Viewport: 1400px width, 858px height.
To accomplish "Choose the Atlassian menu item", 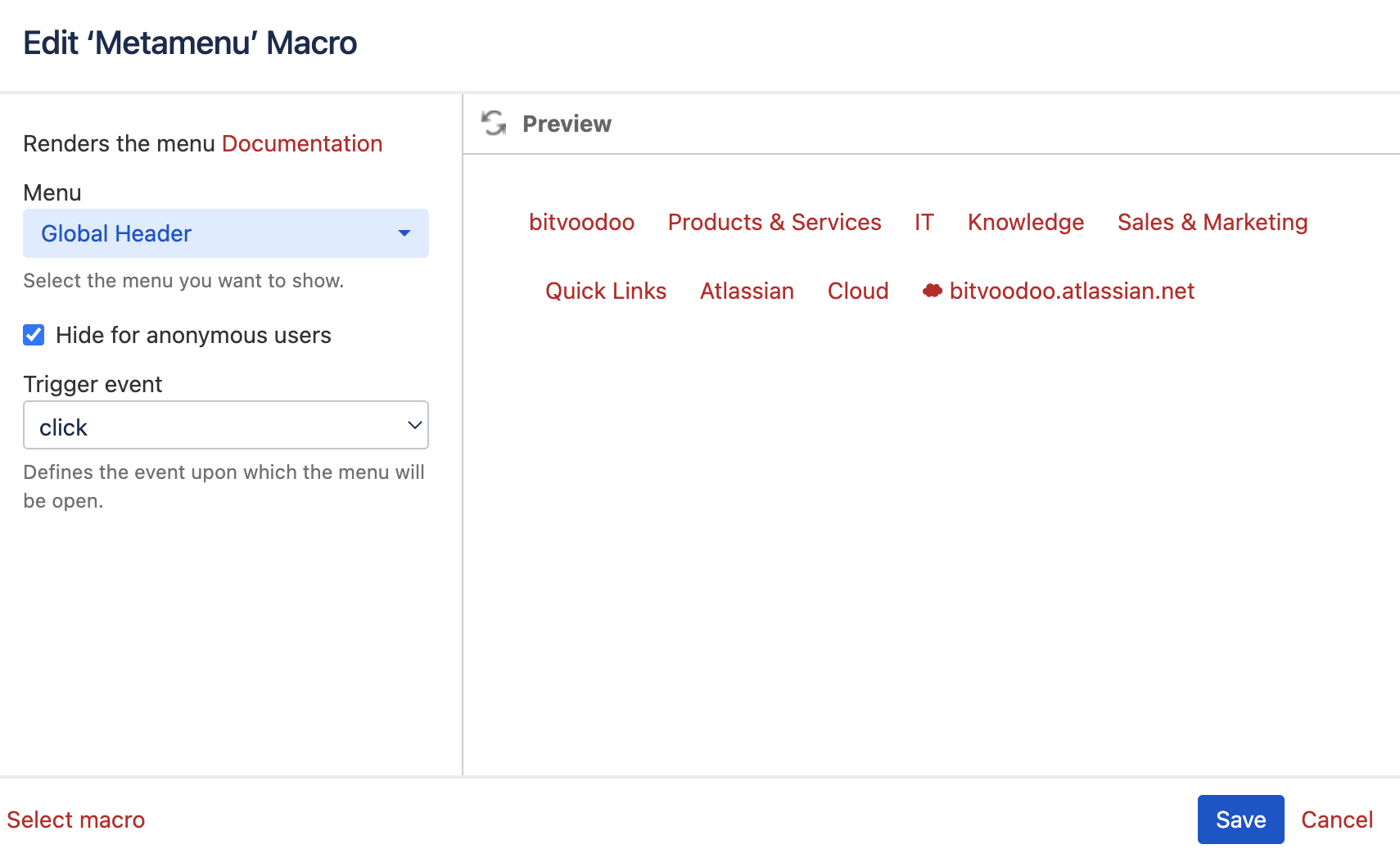I will pyautogui.click(x=747, y=291).
